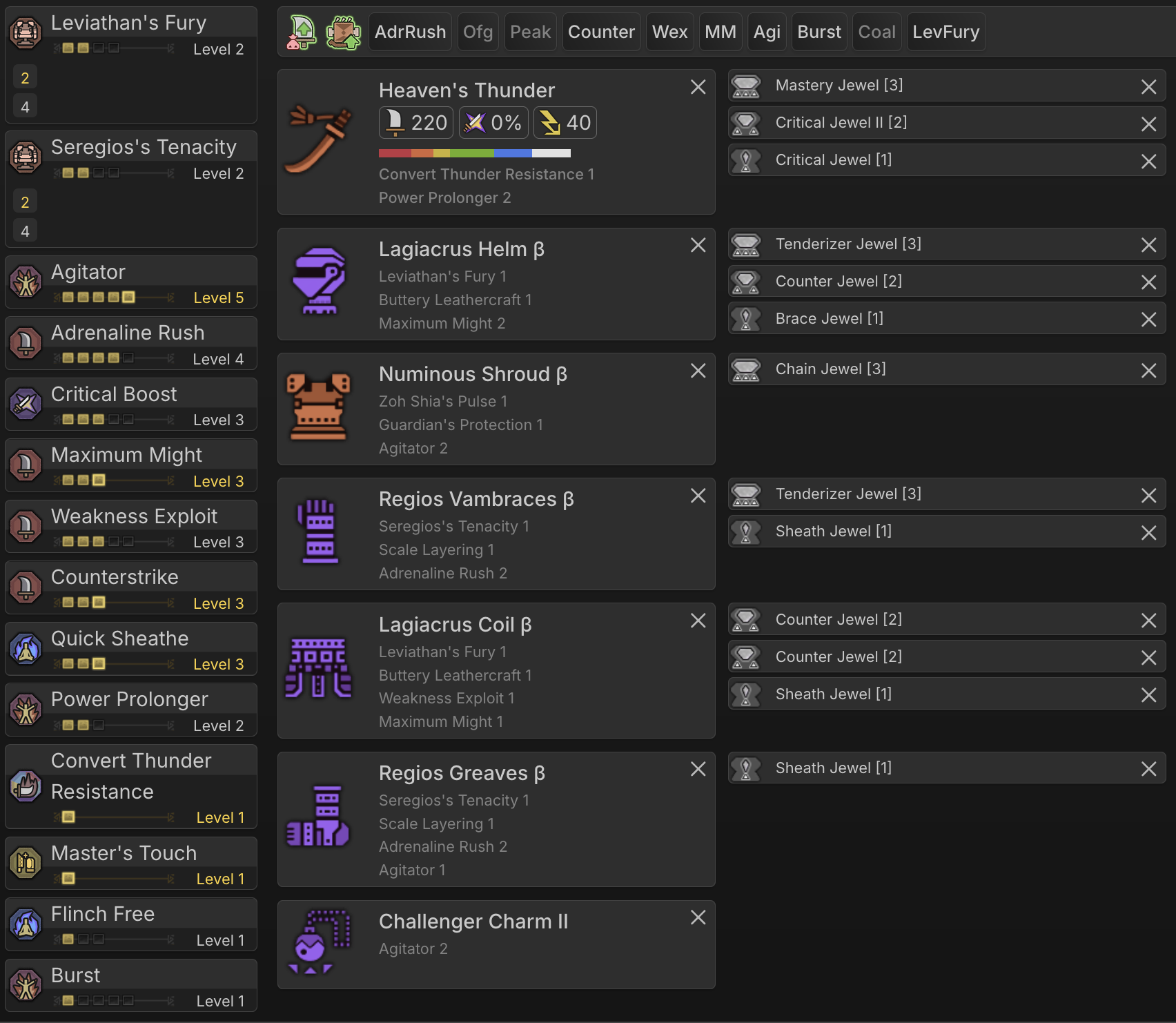Click the Flinch Free skill icon
1176x1023 pixels.
point(26,924)
